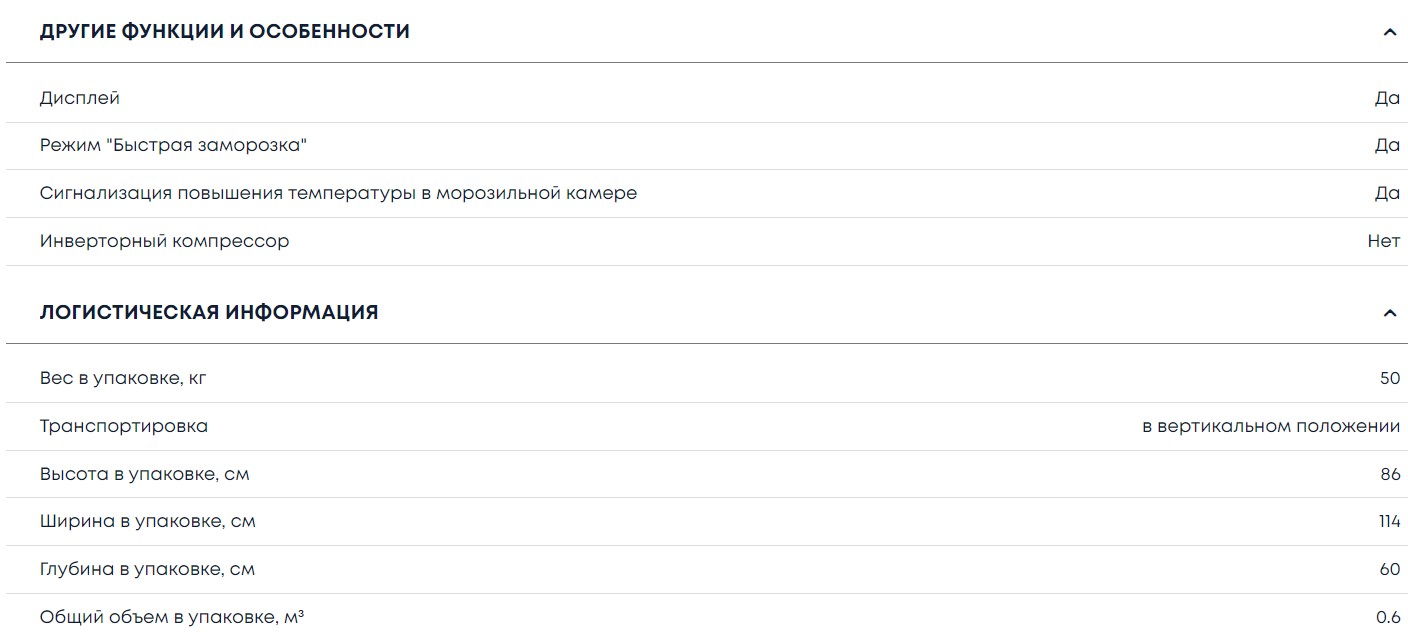Image resolution: width=1408 pixels, height=638 pixels.
Task: Click the "Да" value next to Дисплей
Action: [1387, 98]
